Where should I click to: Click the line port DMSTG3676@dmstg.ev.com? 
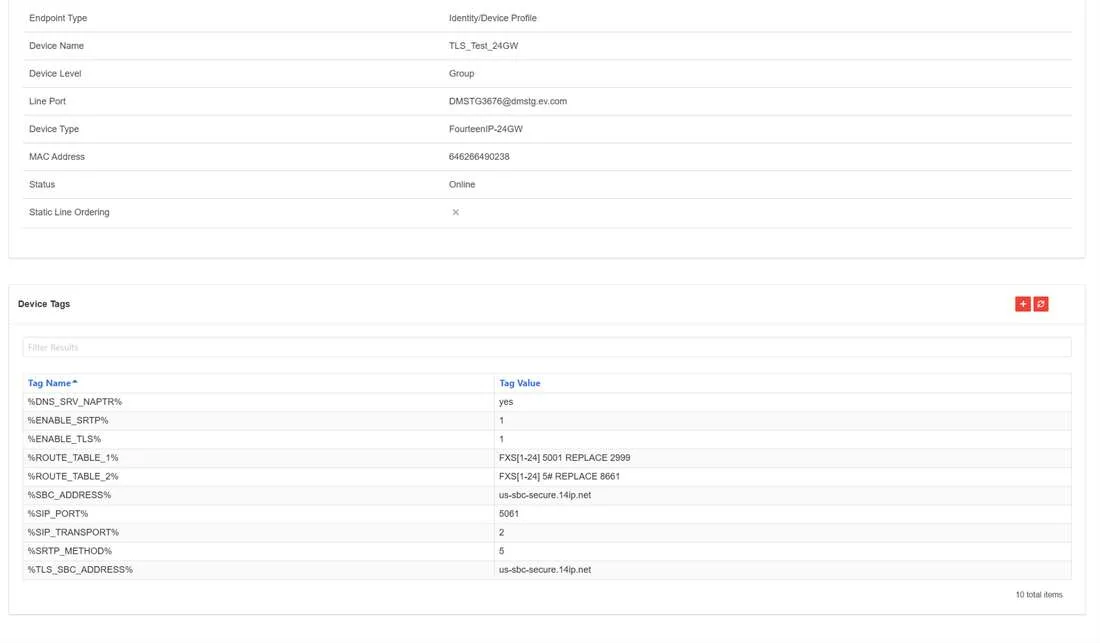click(x=508, y=101)
